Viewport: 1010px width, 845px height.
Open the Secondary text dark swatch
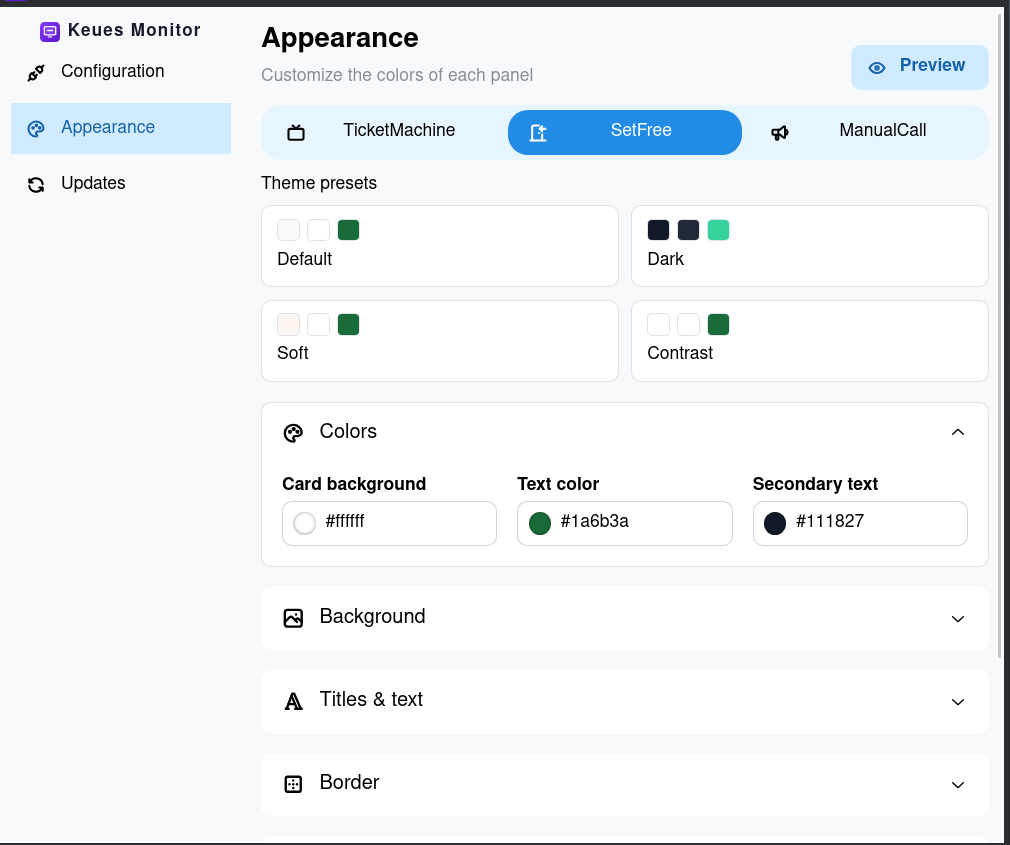(x=775, y=523)
